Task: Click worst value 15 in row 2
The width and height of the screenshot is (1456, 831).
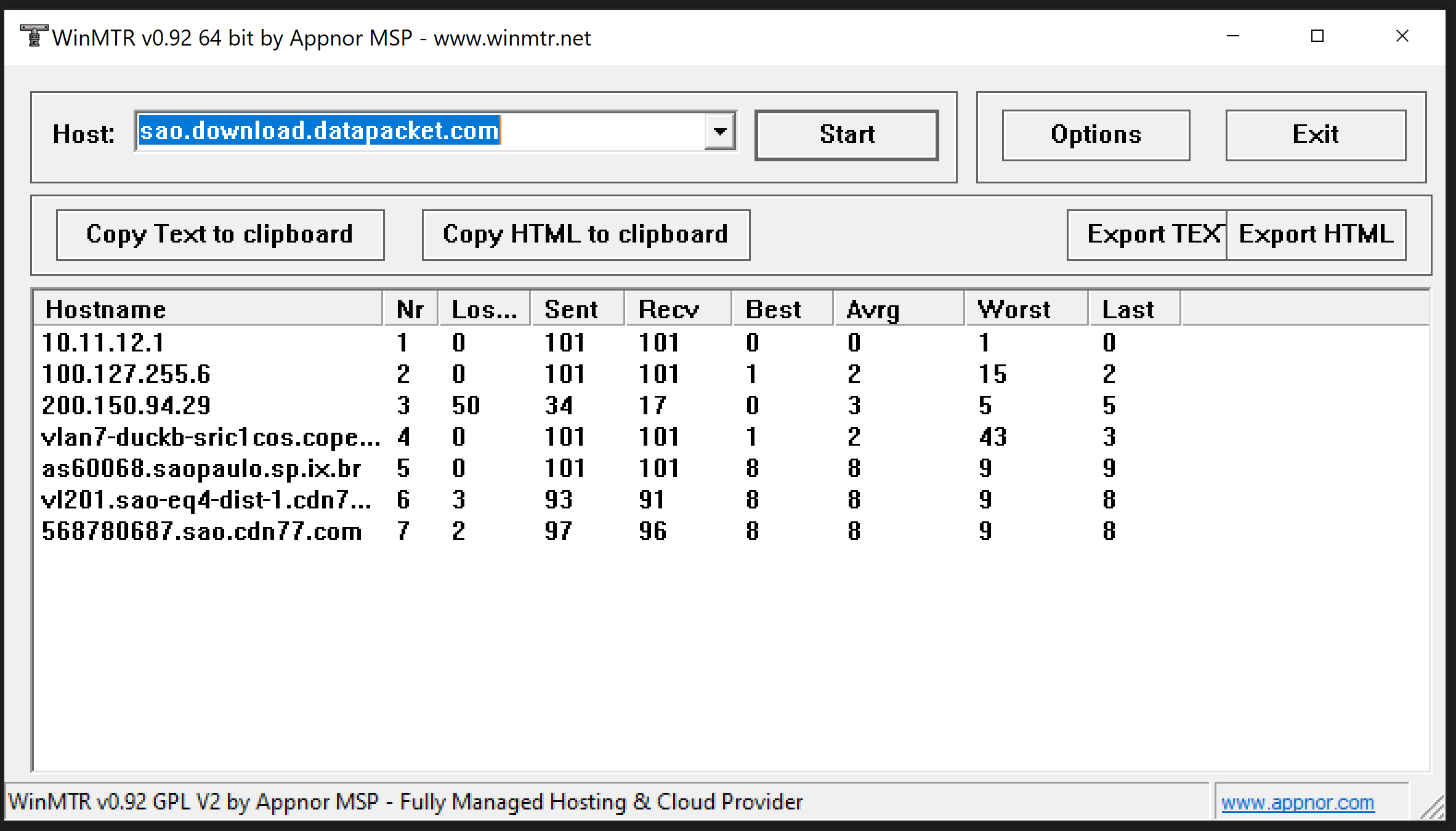Action: pyautogui.click(x=993, y=374)
